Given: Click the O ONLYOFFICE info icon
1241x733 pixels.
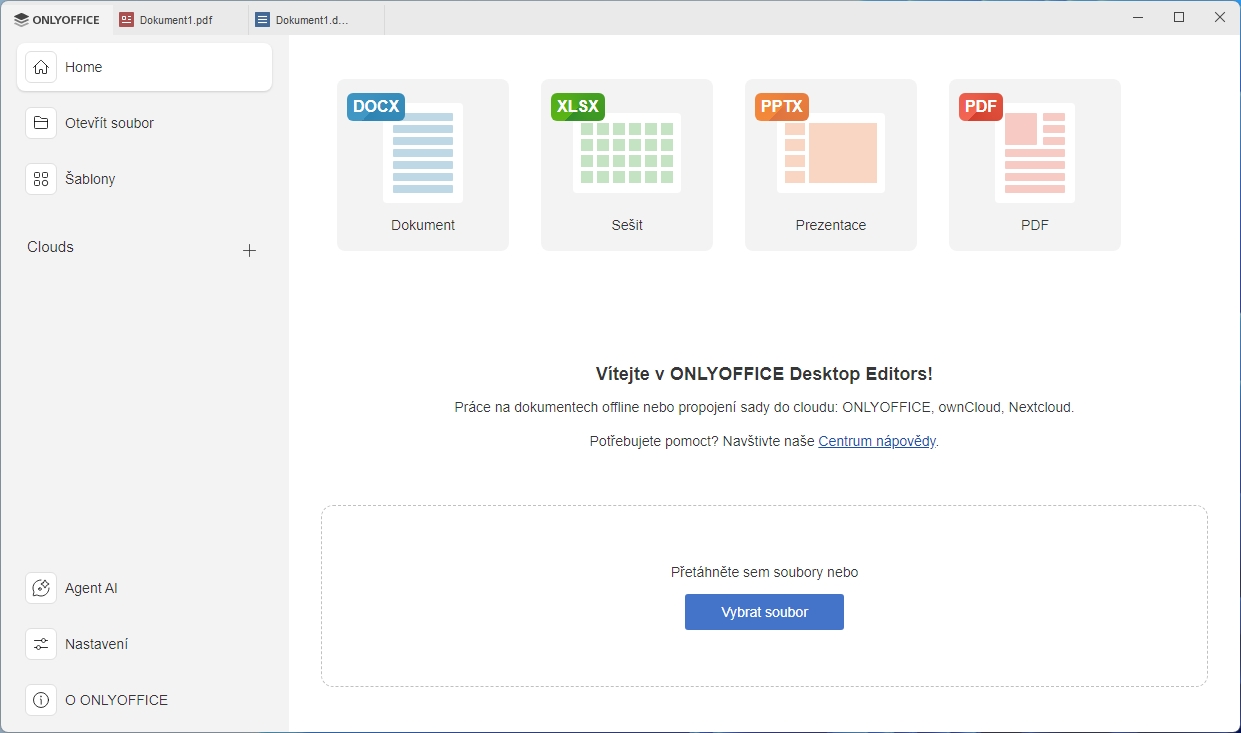Looking at the screenshot, I should point(41,700).
